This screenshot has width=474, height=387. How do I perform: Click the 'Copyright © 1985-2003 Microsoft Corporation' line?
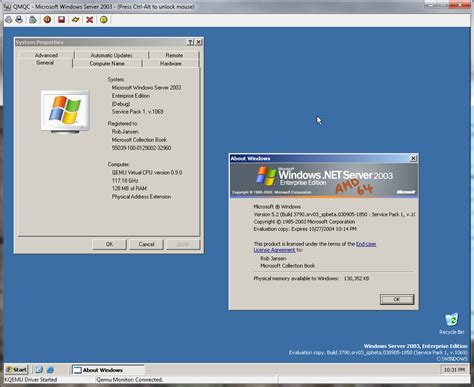pyautogui.click(x=304, y=222)
